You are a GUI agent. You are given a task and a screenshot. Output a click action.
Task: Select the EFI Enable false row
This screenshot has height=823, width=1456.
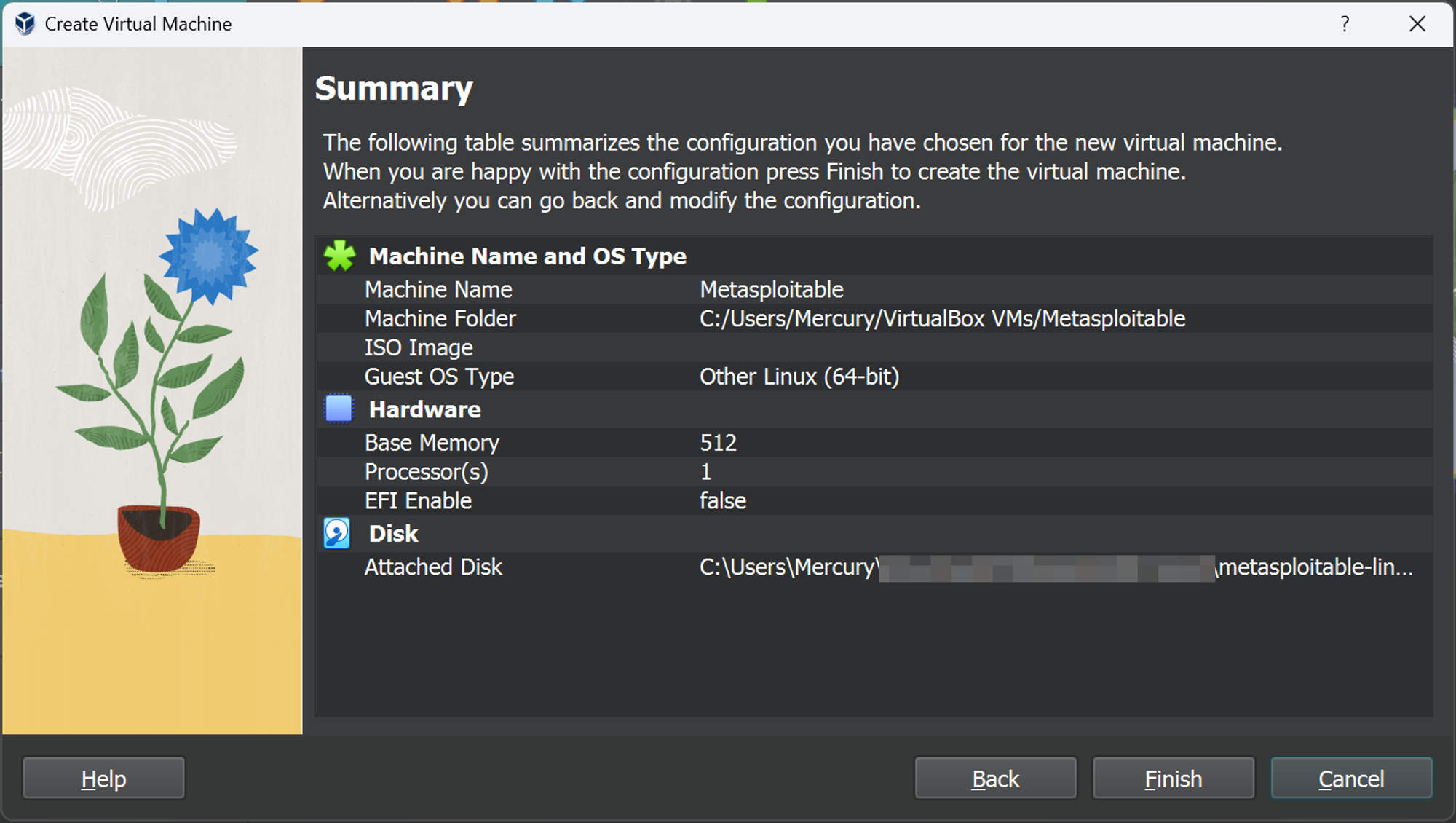722,501
